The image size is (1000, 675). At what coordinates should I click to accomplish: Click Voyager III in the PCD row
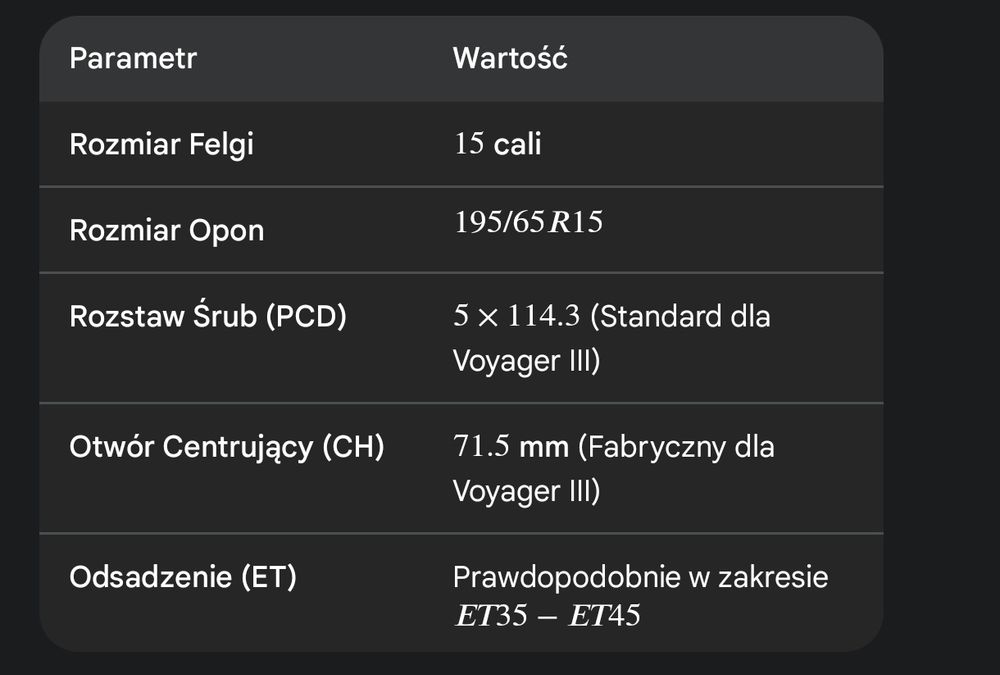point(525,360)
